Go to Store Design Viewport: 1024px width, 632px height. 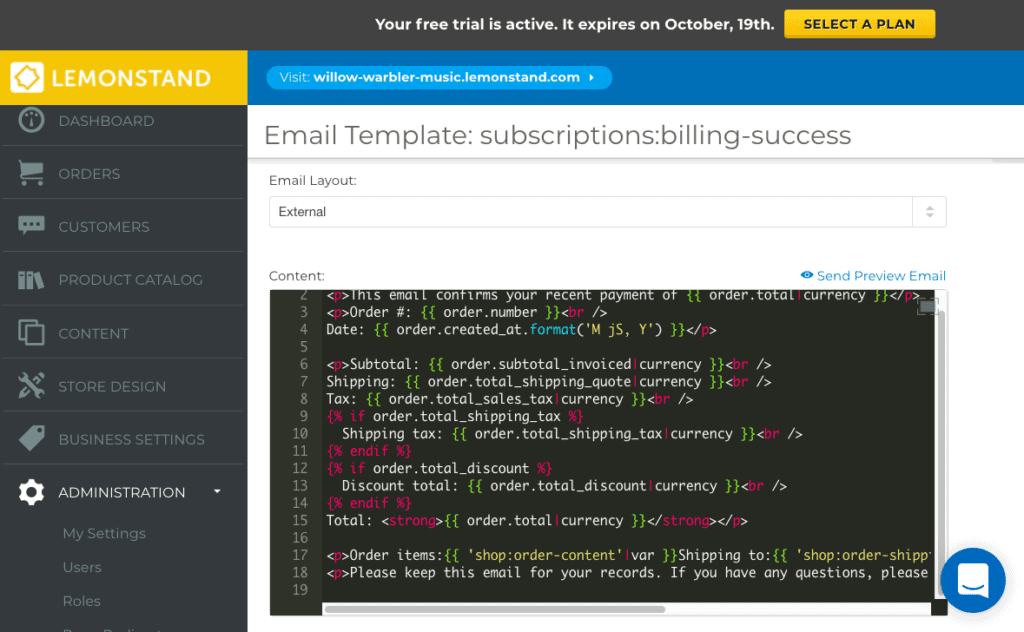click(x=112, y=386)
